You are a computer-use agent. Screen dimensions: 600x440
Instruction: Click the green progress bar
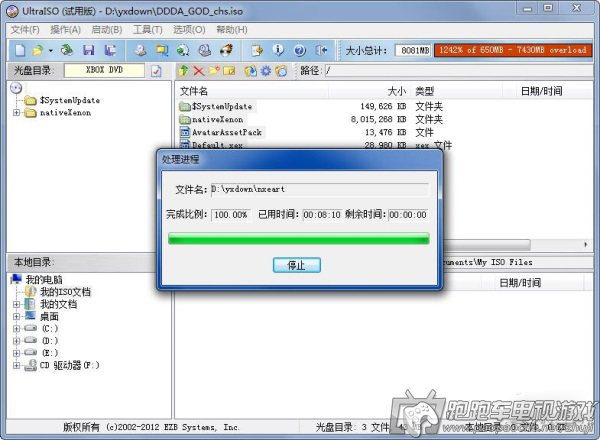[x=298, y=238]
